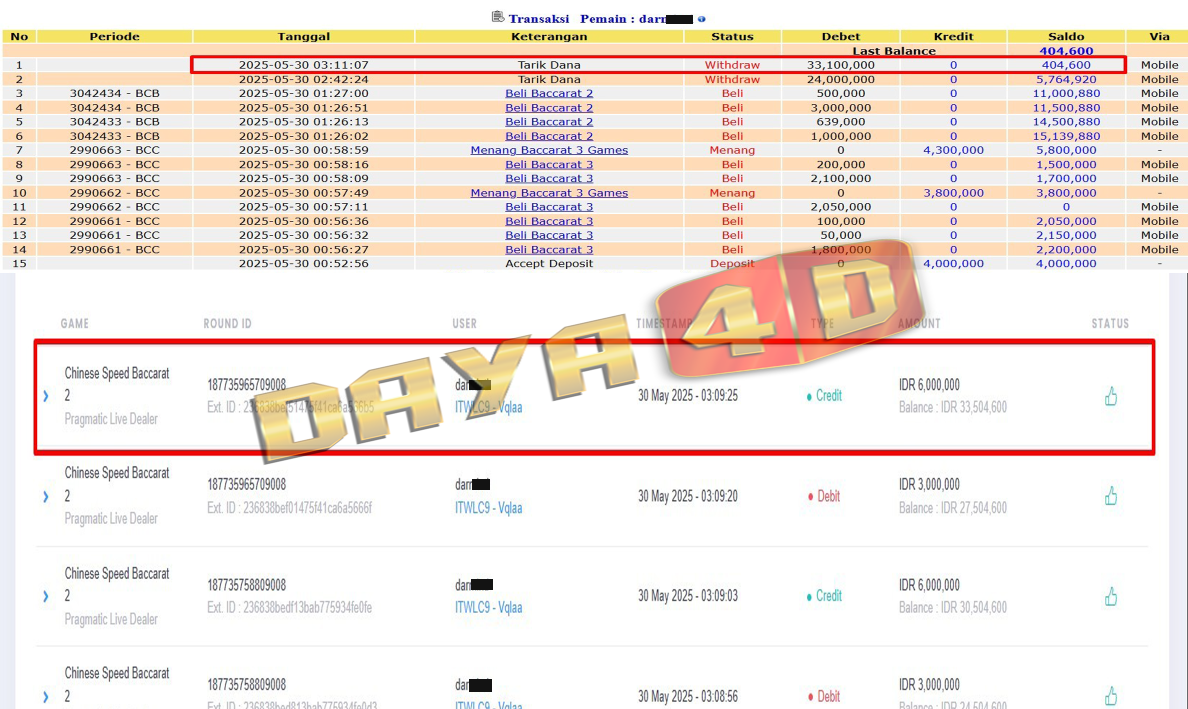Open Beli Baccarat 3 link at 00:56:27
Screen dimensions: 1188x709
tap(549, 249)
